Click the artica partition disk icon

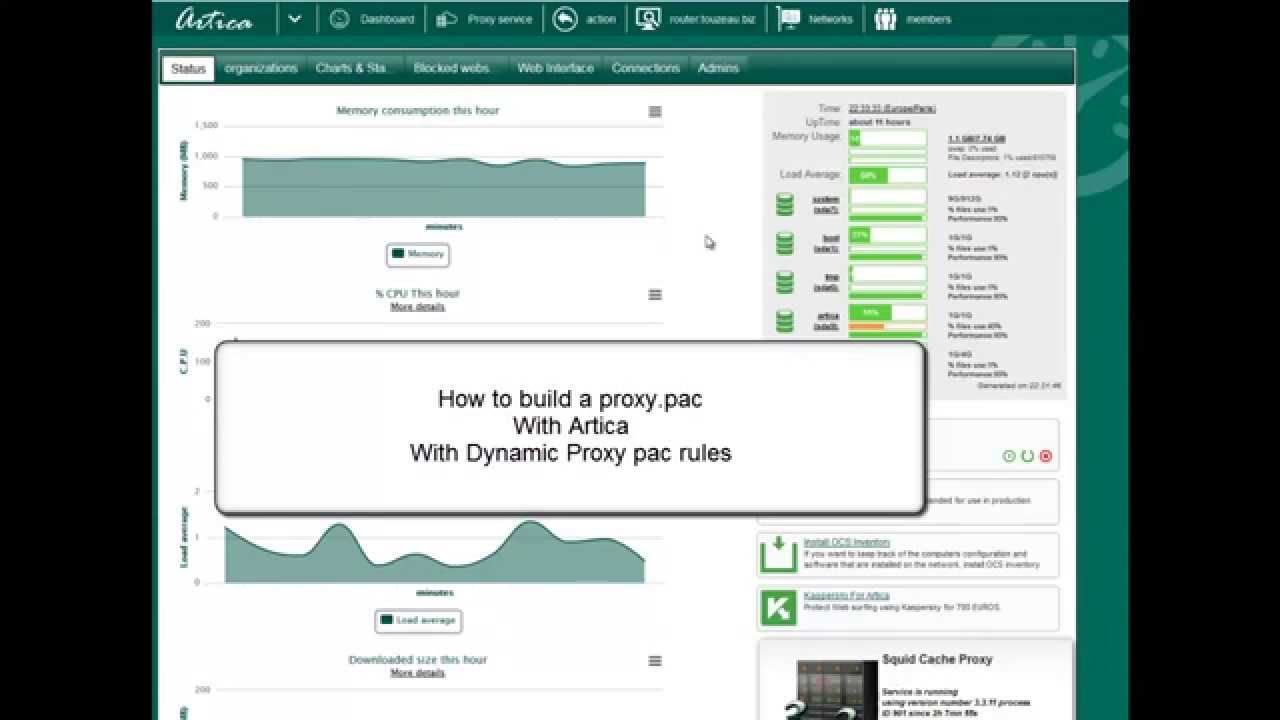coord(785,320)
